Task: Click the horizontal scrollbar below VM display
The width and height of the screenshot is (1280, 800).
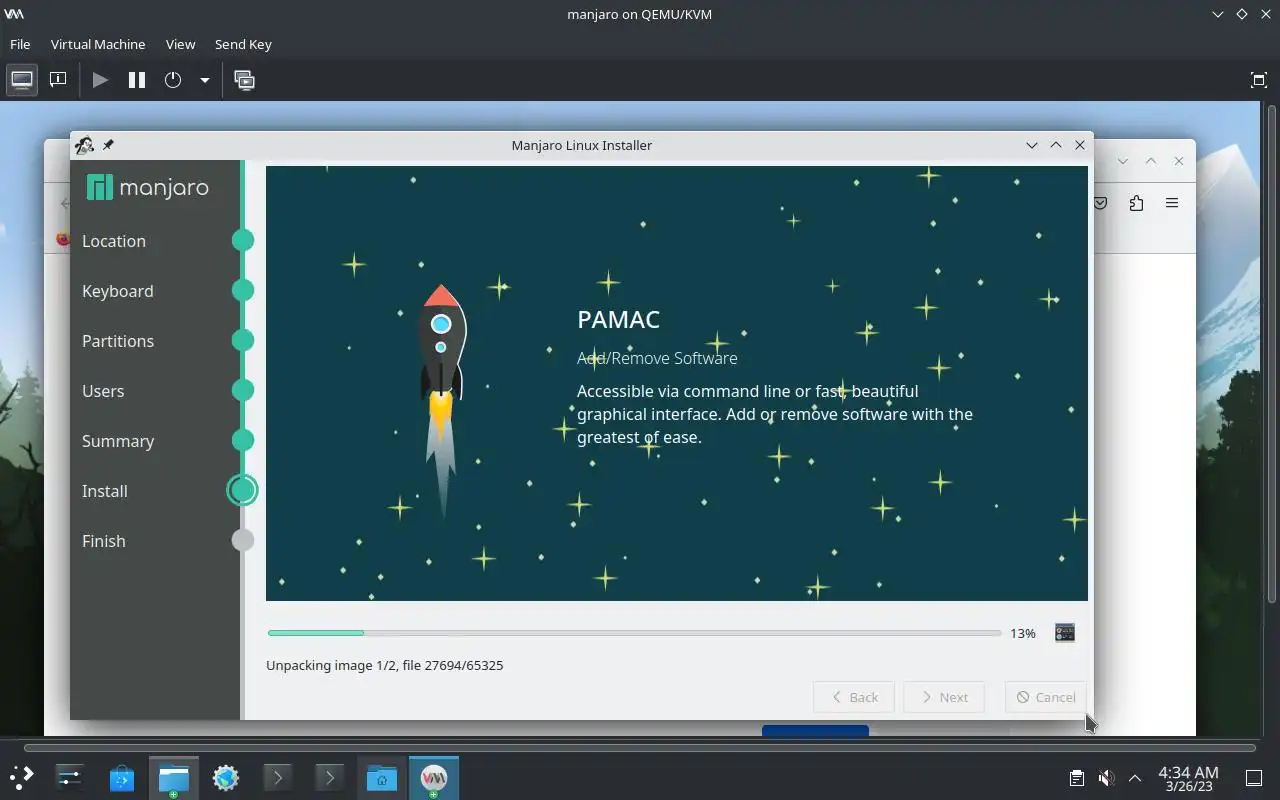Action: click(640, 747)
